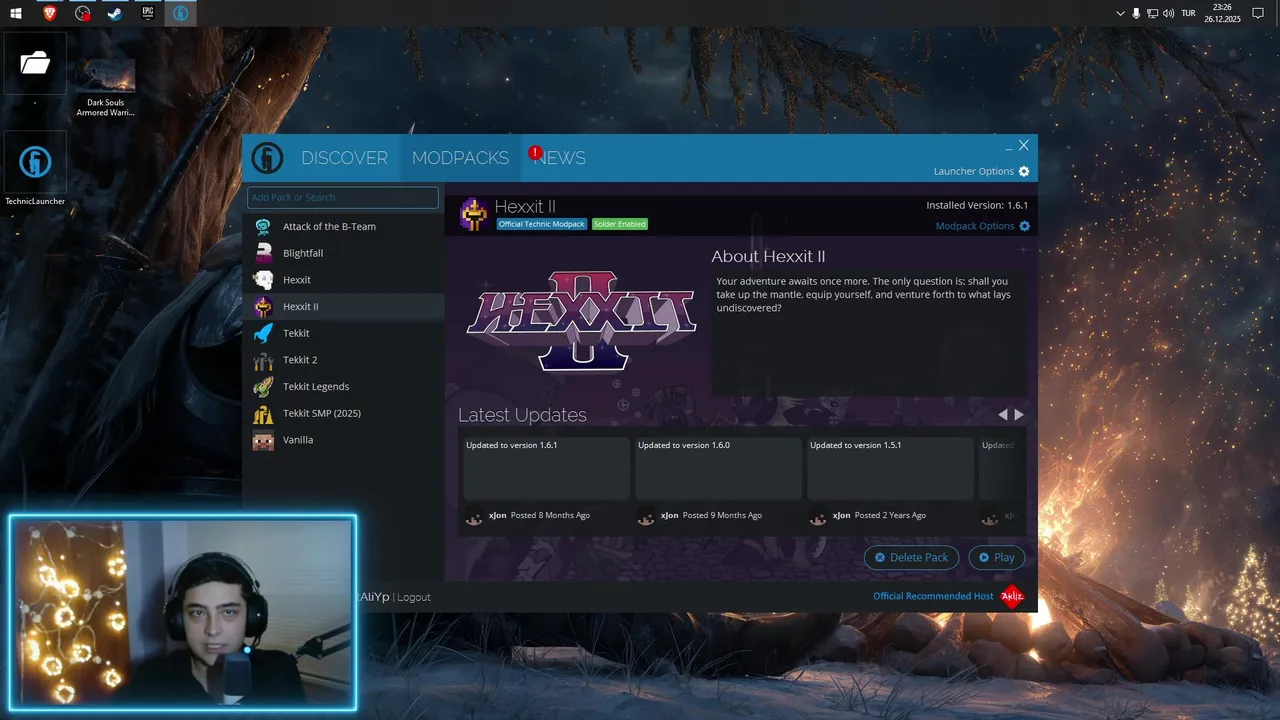Click the Play button
The width and height of the screenshot is (1280, 720).
(x=996, y=558)
